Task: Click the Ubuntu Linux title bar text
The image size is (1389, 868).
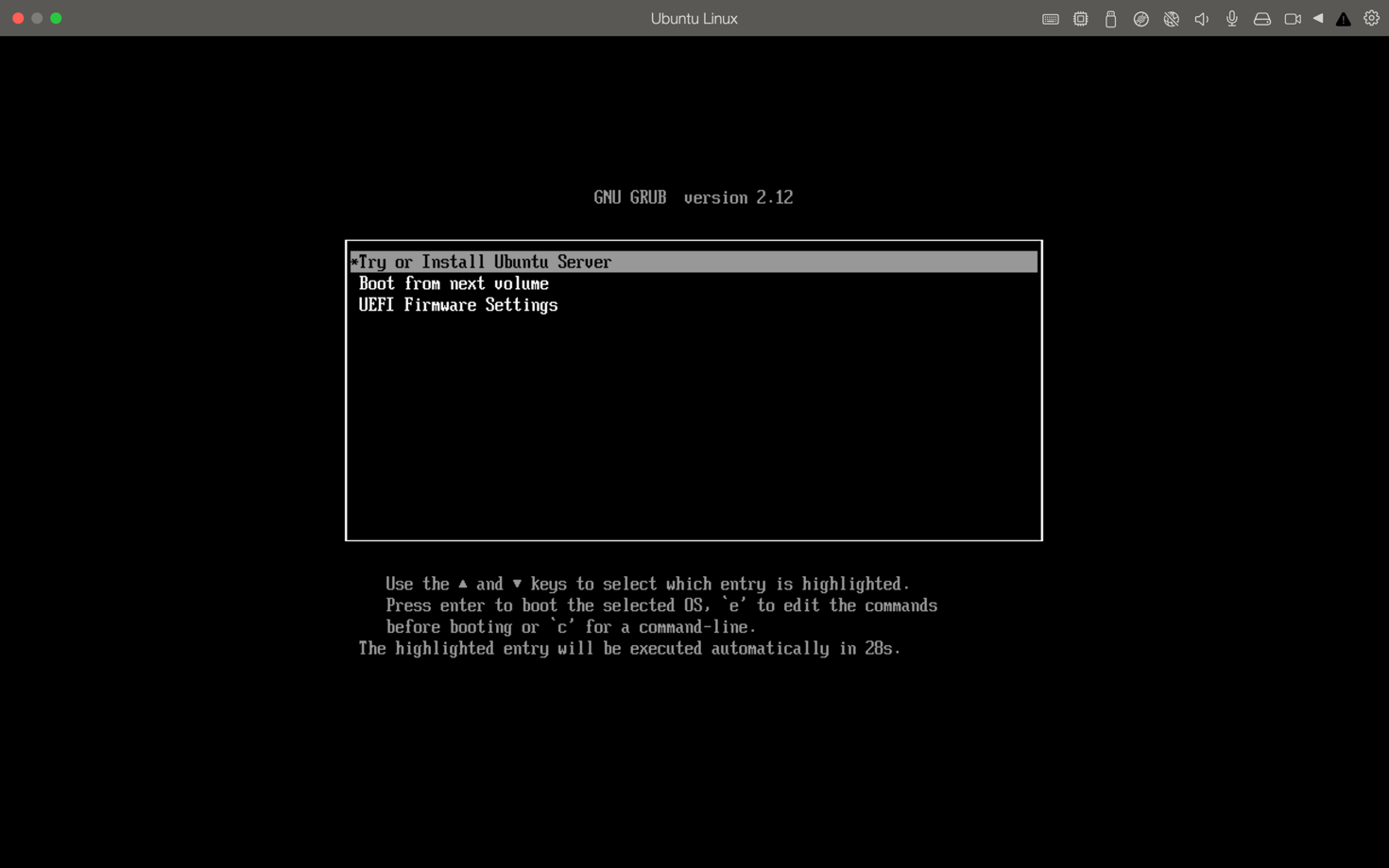Action: click(x=694, y=18)
